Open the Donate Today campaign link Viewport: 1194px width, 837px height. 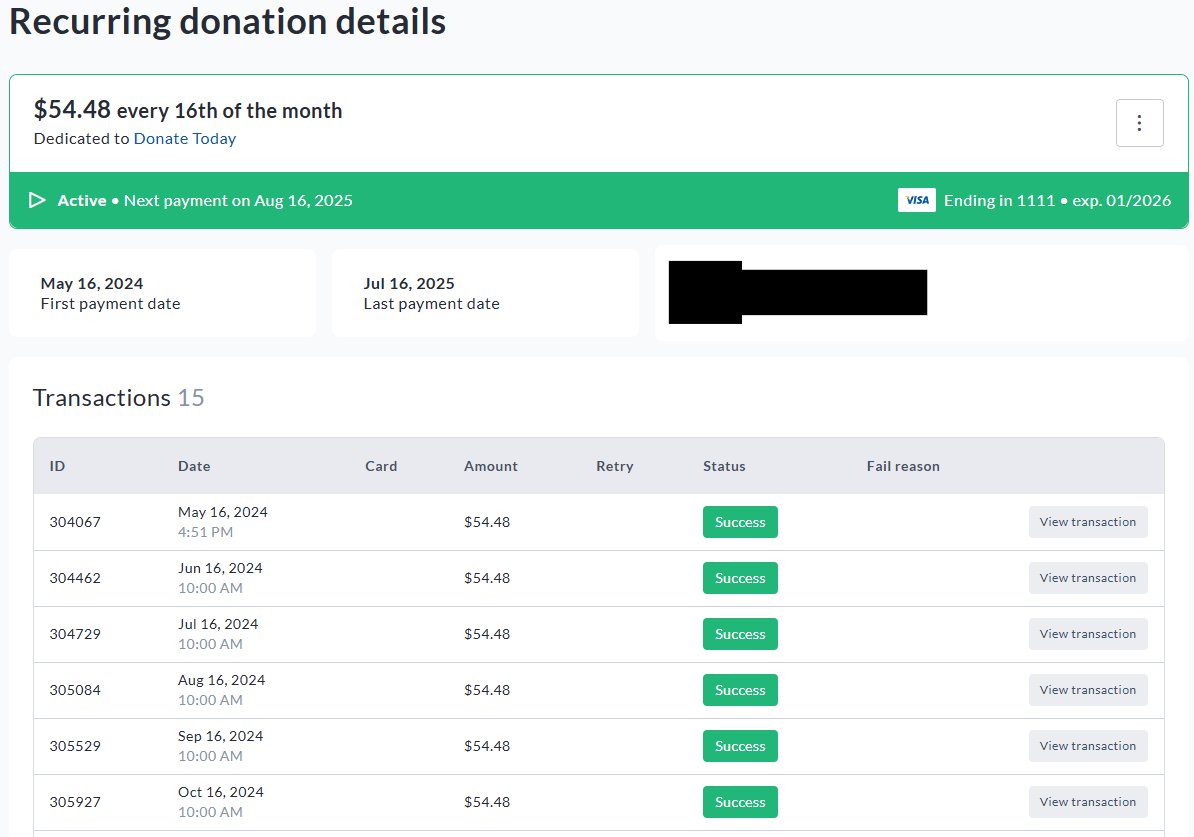(185, 139)
